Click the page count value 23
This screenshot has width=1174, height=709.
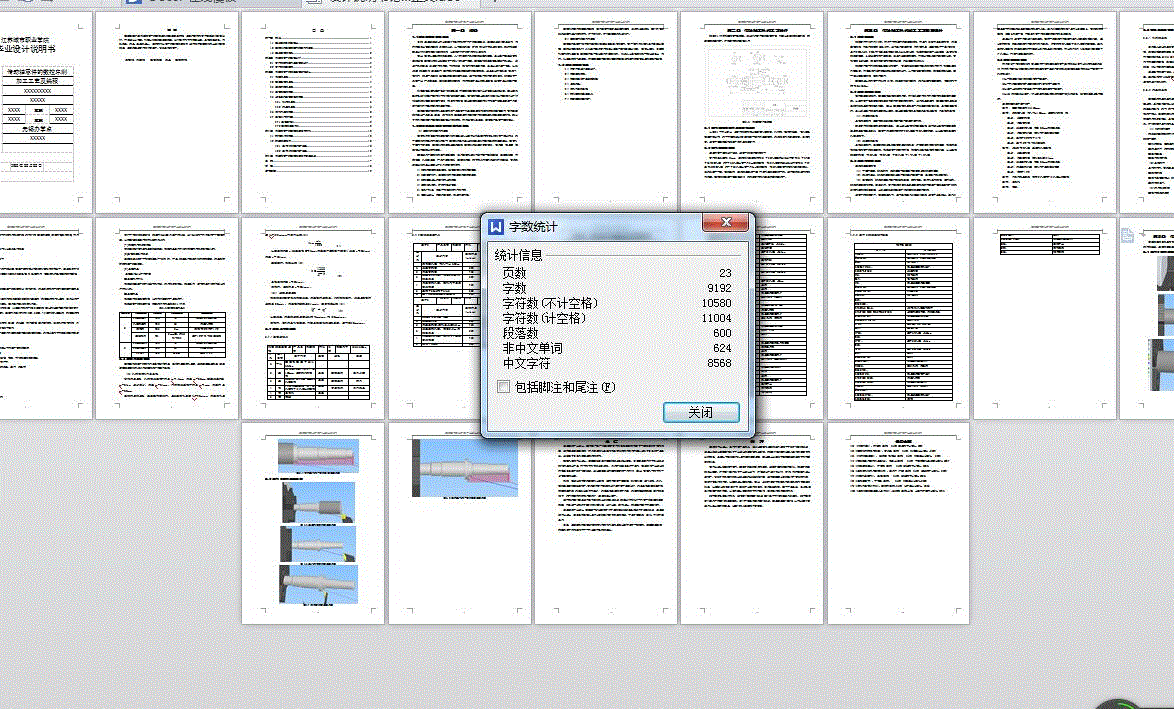[725, 273]
